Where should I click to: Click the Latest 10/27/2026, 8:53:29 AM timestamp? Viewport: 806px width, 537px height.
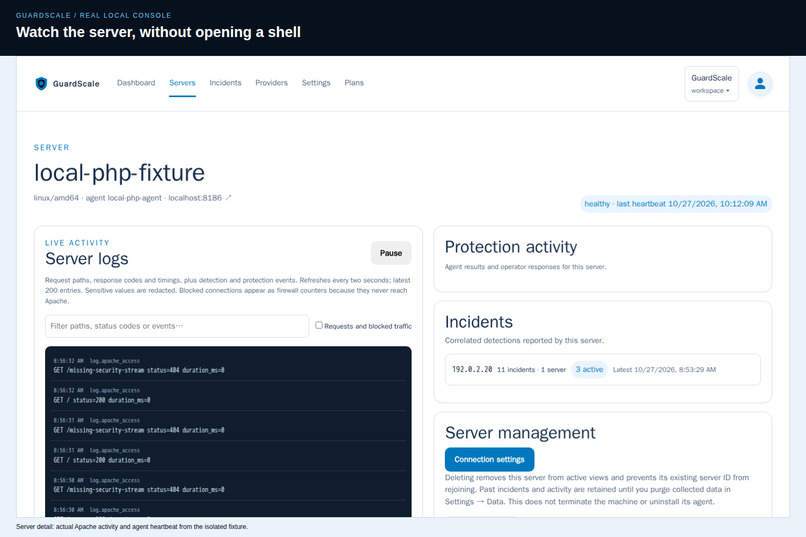click(664, 369)
